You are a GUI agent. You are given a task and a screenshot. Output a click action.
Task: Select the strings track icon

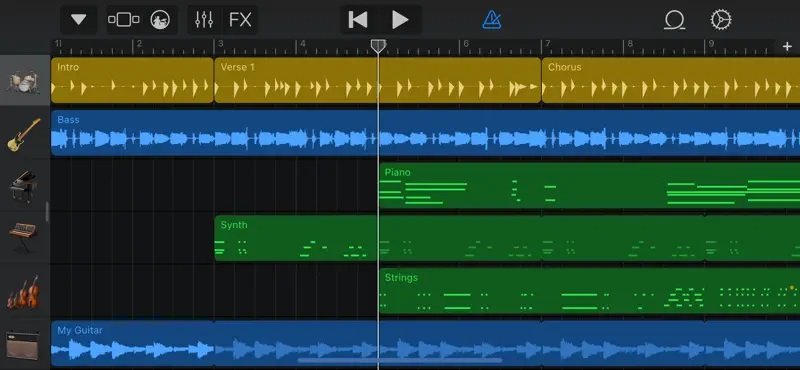[x=23, y=292]
